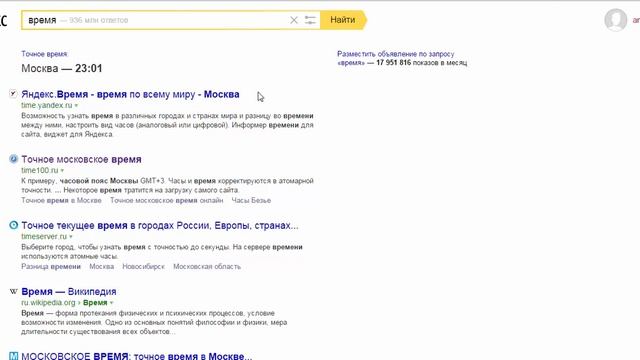Click the Wikipedia W favicon
The width and height of the screenshot is (640, 360).
click(x=13, y=291)
